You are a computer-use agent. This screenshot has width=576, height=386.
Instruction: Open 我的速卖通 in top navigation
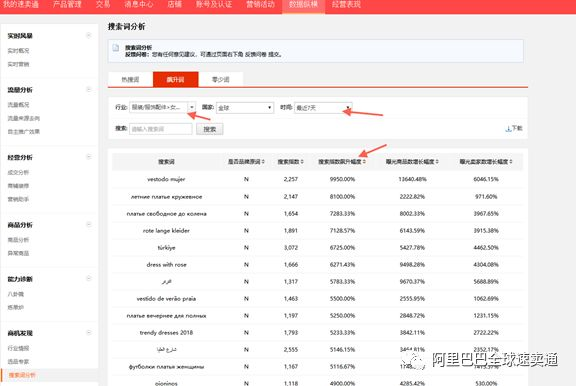[21, 4]
